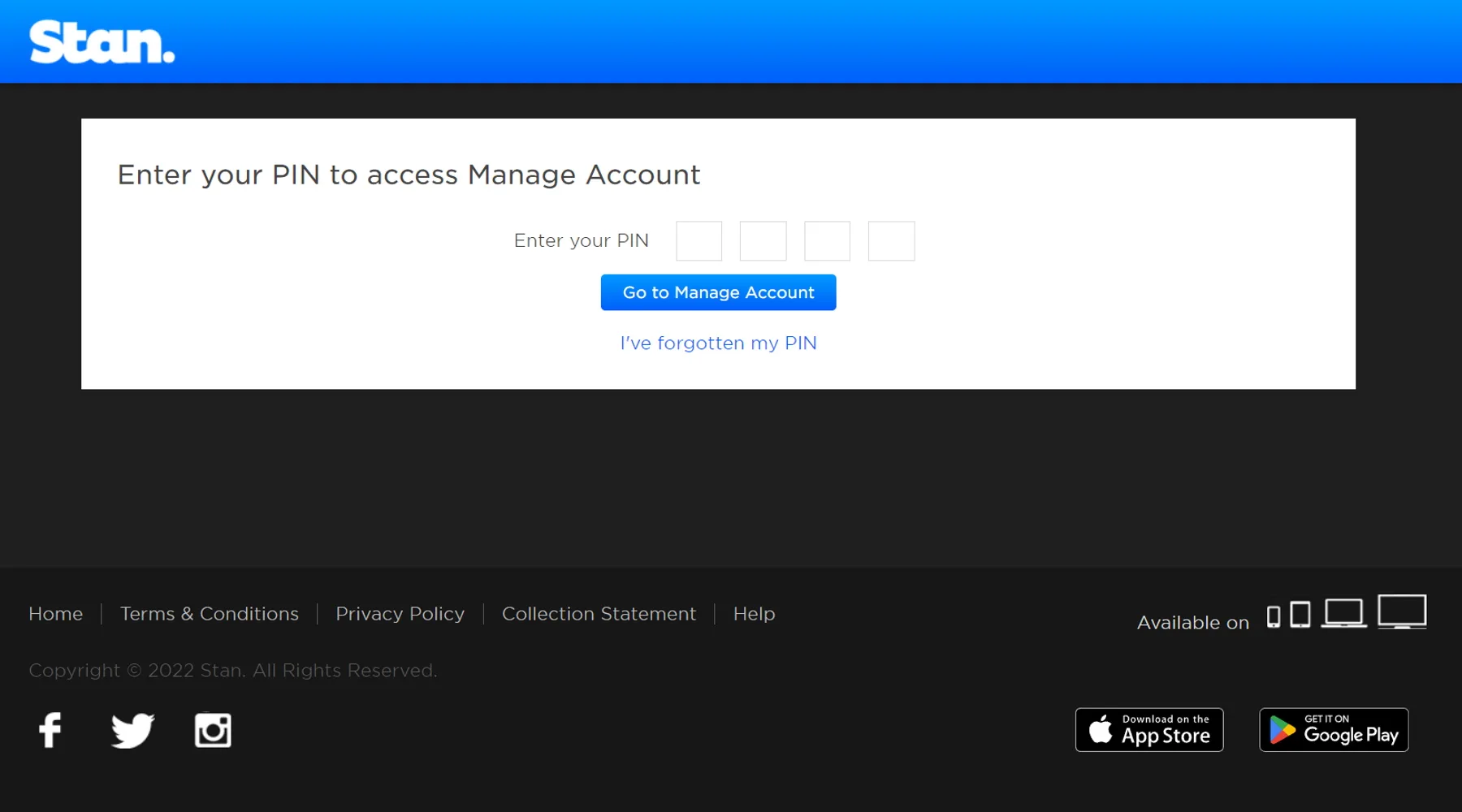
Task: Open Terms & Conditions footer link
Action: point(210,614)
